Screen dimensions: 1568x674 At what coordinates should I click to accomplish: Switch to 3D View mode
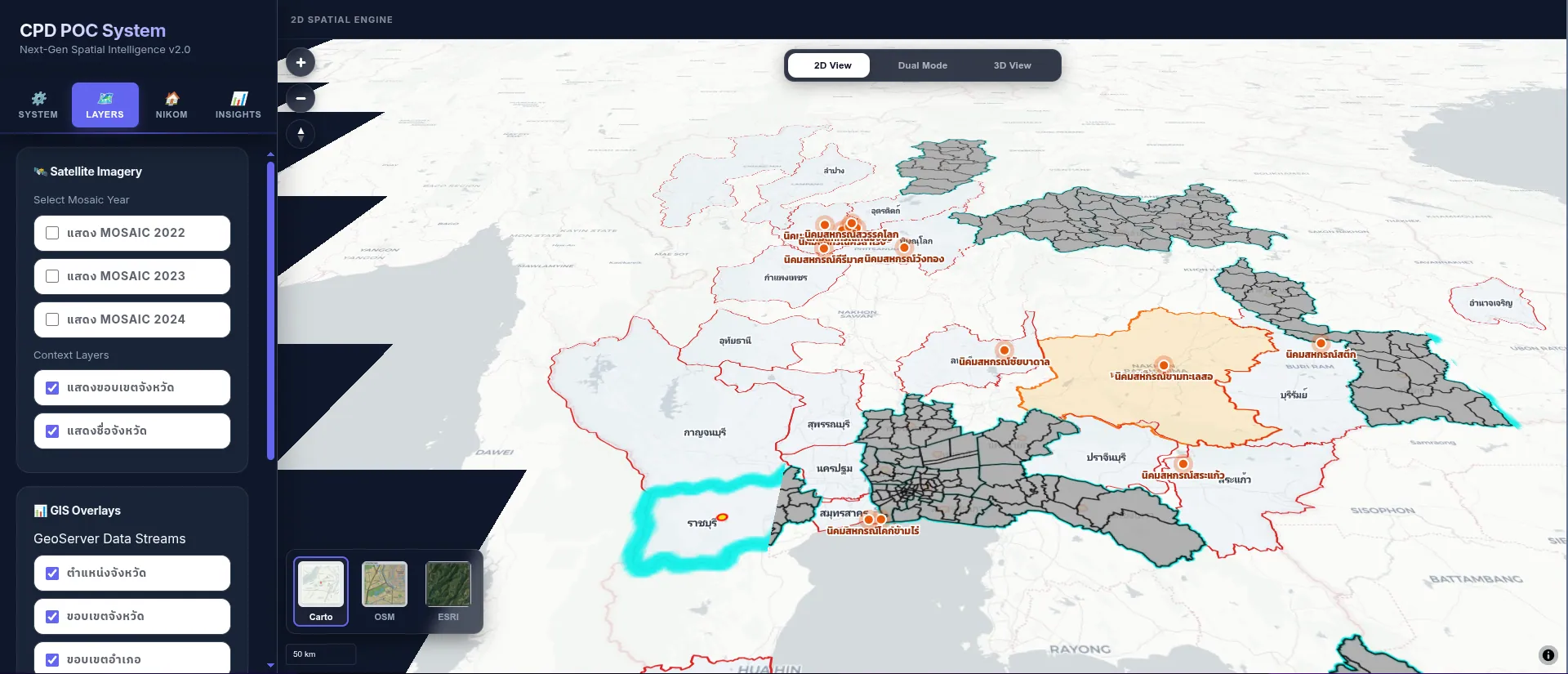tap(1013, 65)
